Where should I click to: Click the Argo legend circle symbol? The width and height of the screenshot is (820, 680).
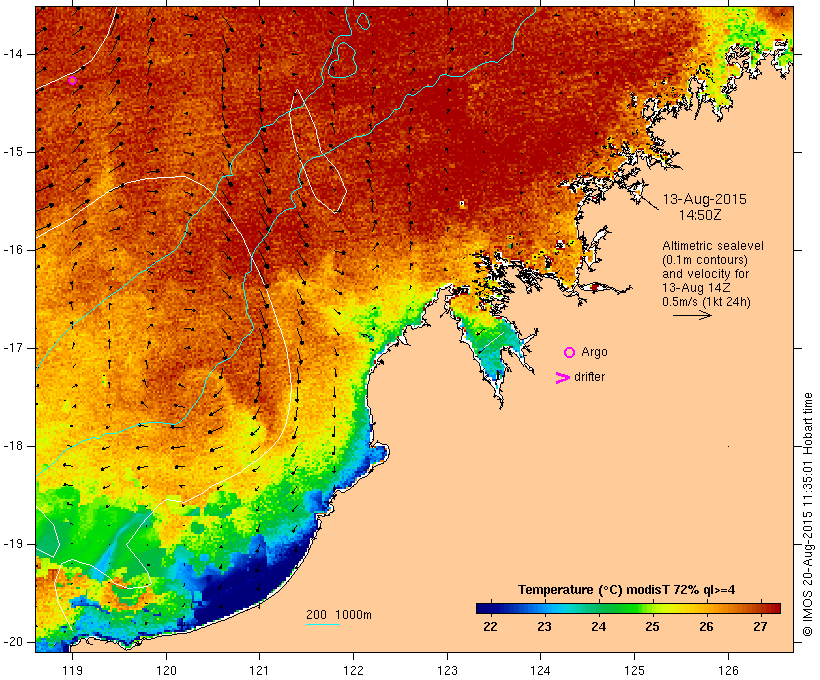tap(570, 353)
